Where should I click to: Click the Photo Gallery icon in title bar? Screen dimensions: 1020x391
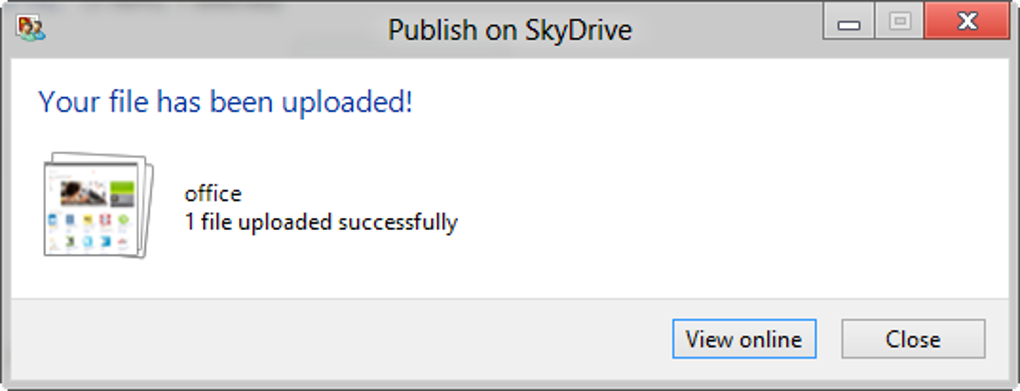[31, 29]
